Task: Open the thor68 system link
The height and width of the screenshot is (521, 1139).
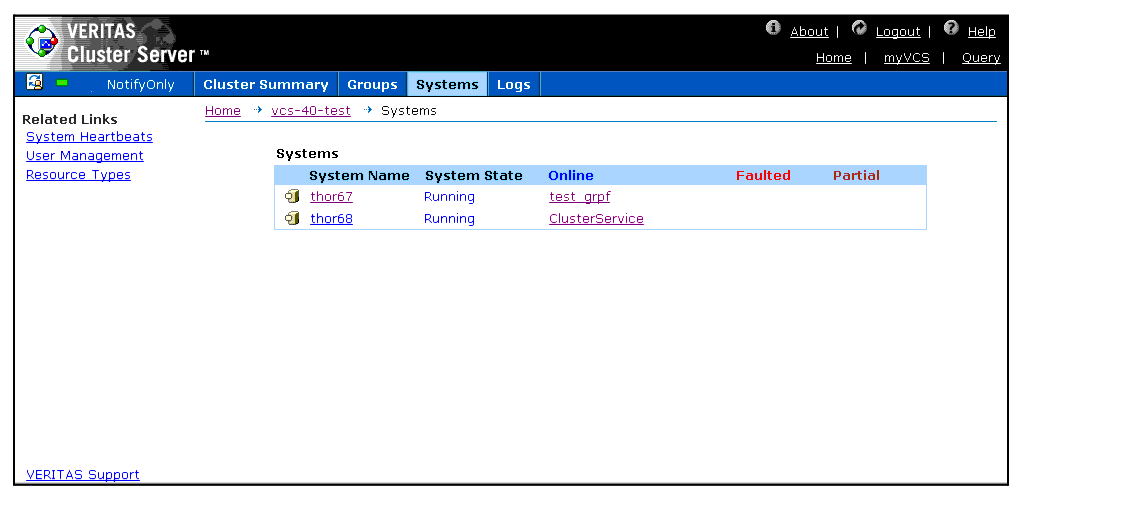Action: pyautogui.click(x=331, y=219)
